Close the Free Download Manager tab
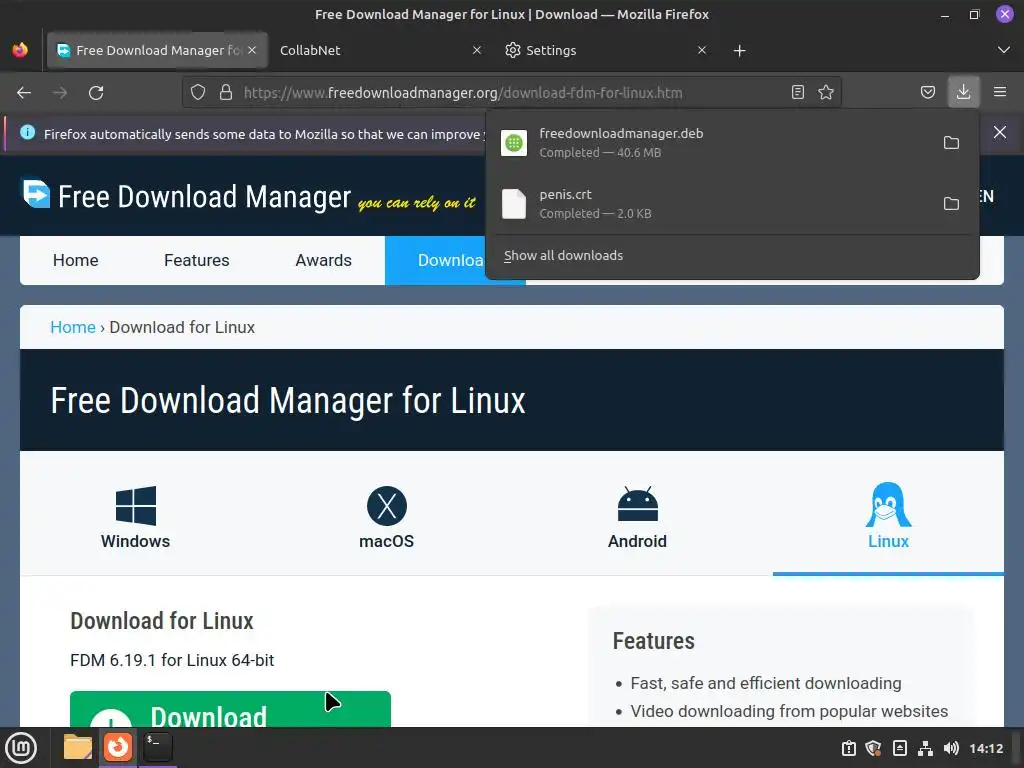Screen dimensions: 1024x768 pyautogui.click(x=252, y=50)
